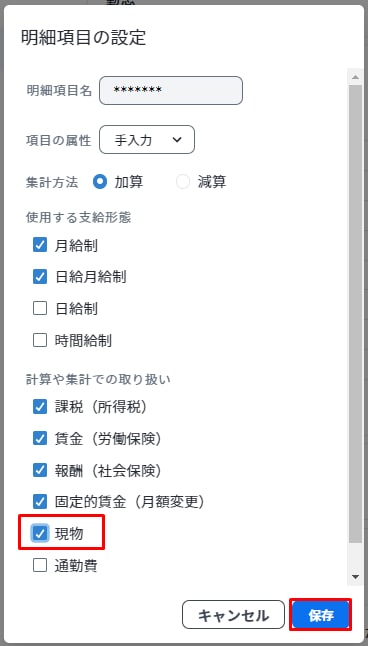The image size is (368, 646).
Task: Toggle the 課税（所得税） checkbox
Action: coord(40,407)
